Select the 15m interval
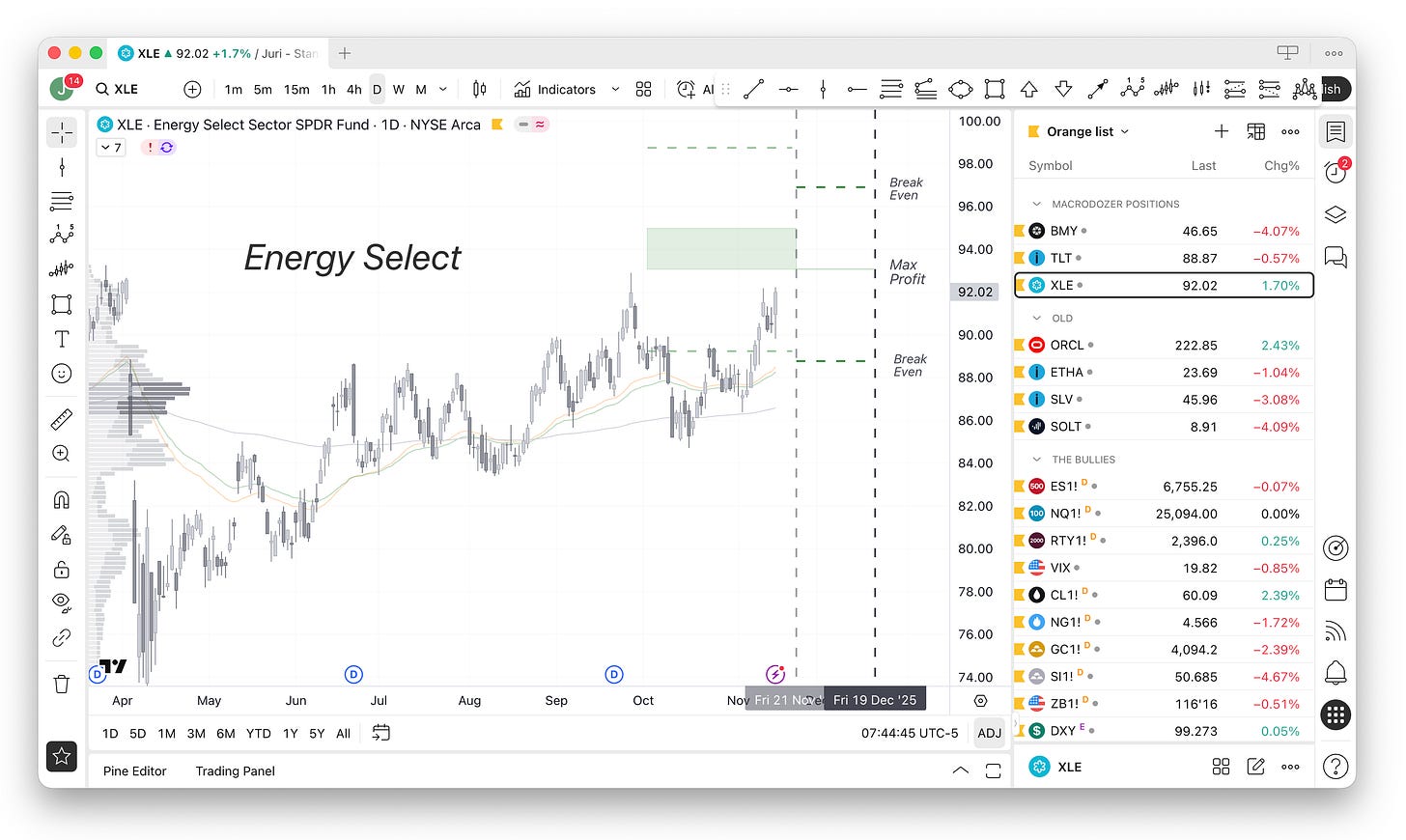Viewport: 1406px width, 840px height. pos(296,89)
